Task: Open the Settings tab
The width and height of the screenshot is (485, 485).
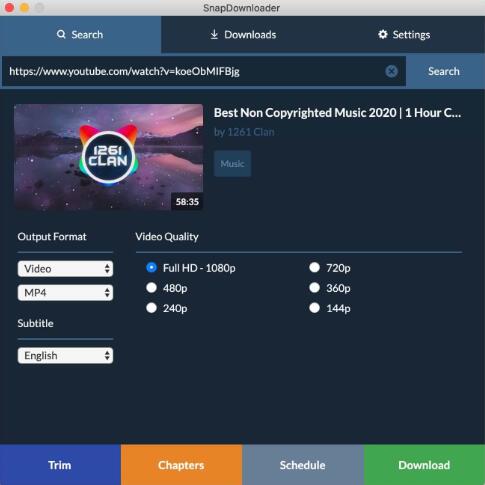Action: pyautogui.click(x=404, y=35)
